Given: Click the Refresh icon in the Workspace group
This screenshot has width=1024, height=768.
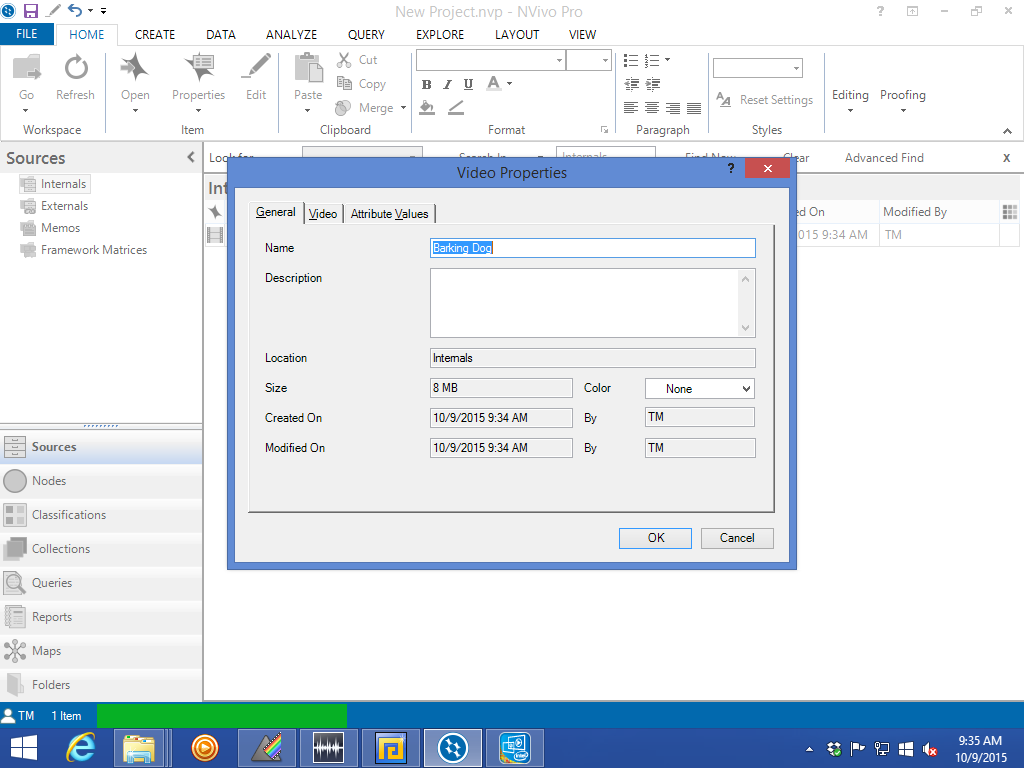Looking at the screenshot, I should pyautogui.click(x=75, y=70).
